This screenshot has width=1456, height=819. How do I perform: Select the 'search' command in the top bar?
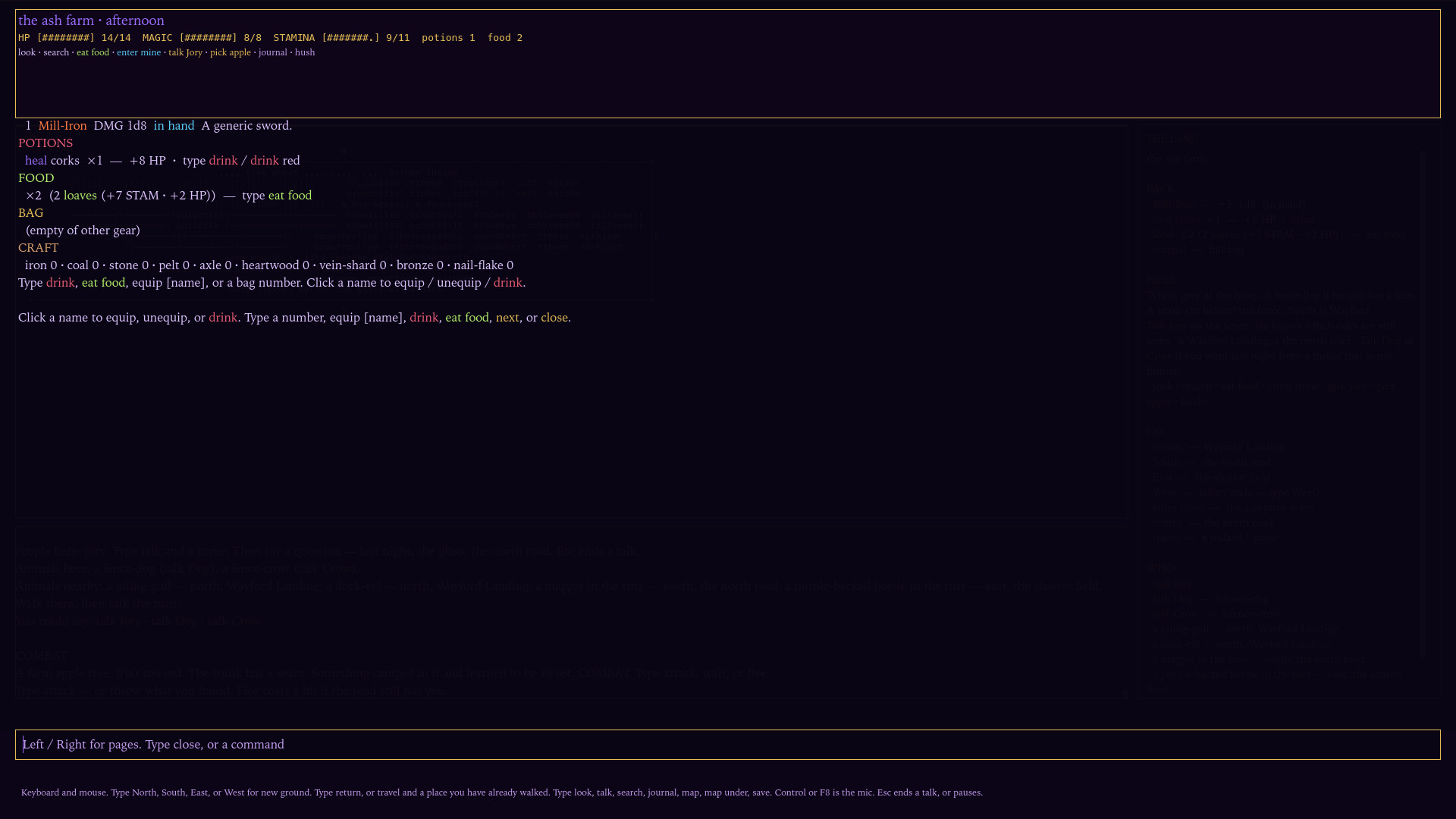56,52
